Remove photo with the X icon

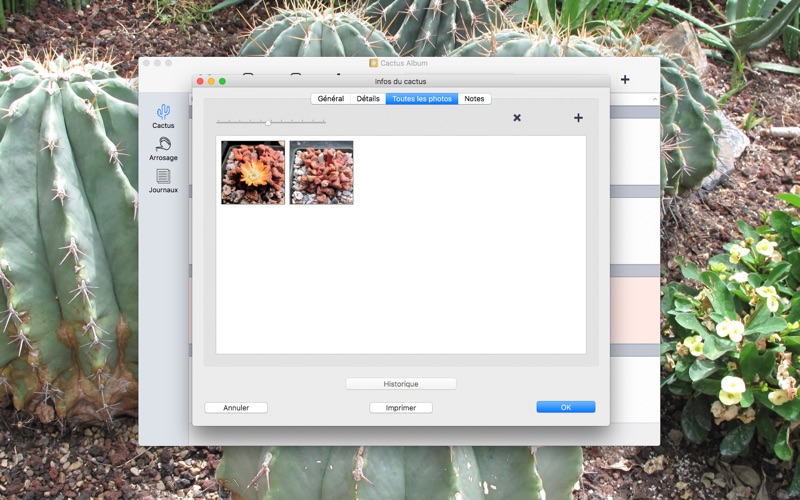pyautogui.click(x=517, y=118)
